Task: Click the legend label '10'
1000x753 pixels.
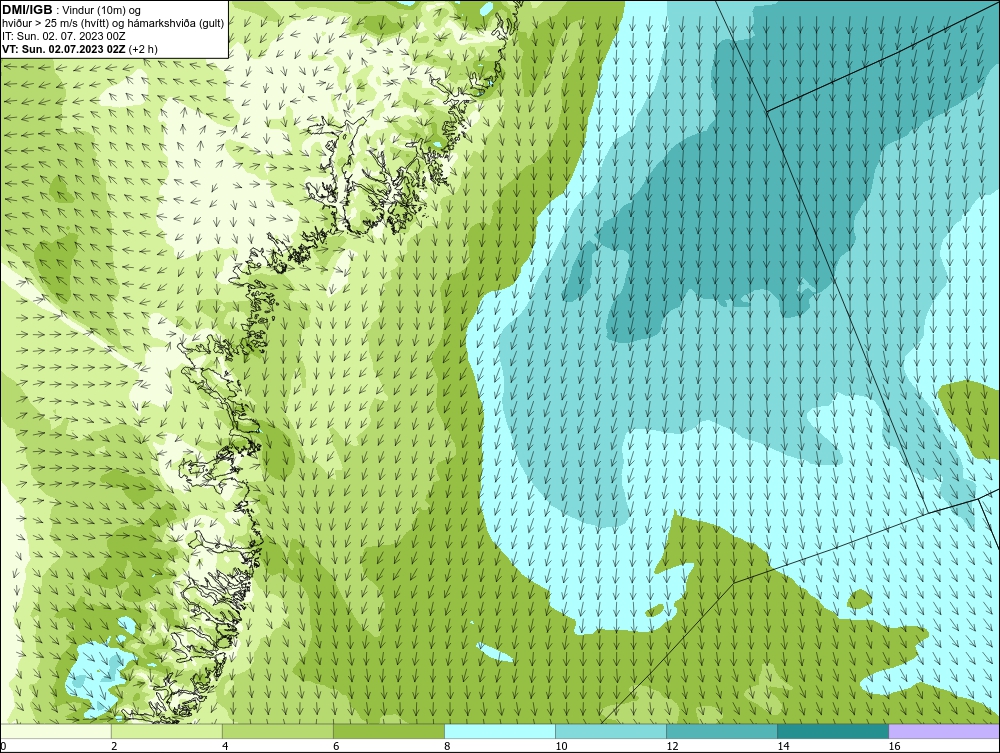Action: tap(561, 746)
